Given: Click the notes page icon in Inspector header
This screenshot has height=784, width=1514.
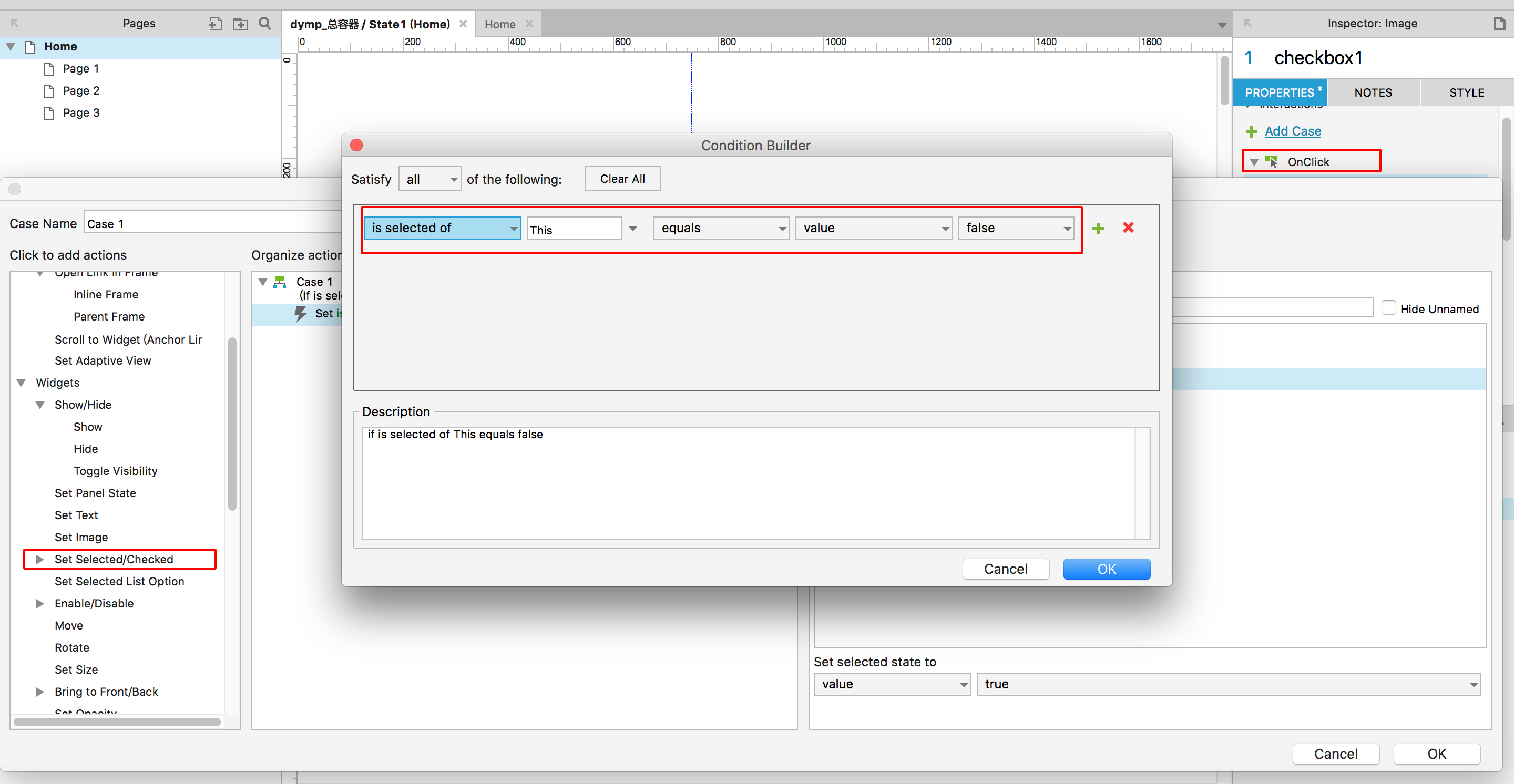Looking at the screenshot, I should click(1499, 24).
